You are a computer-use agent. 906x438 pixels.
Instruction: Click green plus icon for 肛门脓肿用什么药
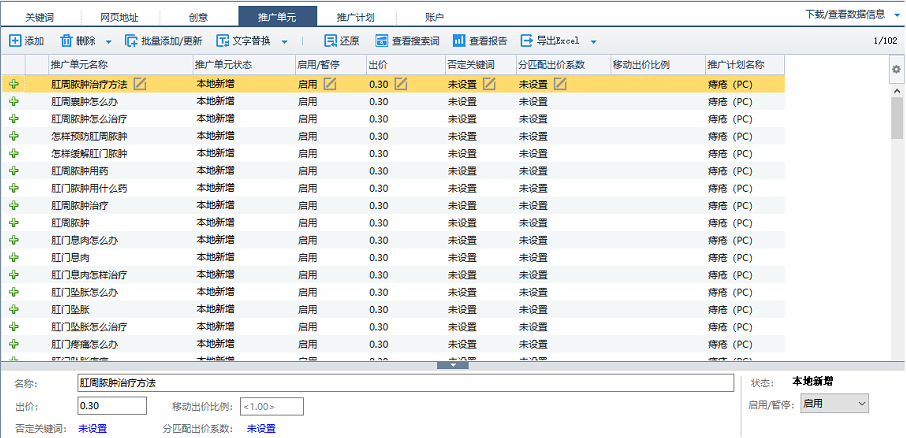[14, 188]
